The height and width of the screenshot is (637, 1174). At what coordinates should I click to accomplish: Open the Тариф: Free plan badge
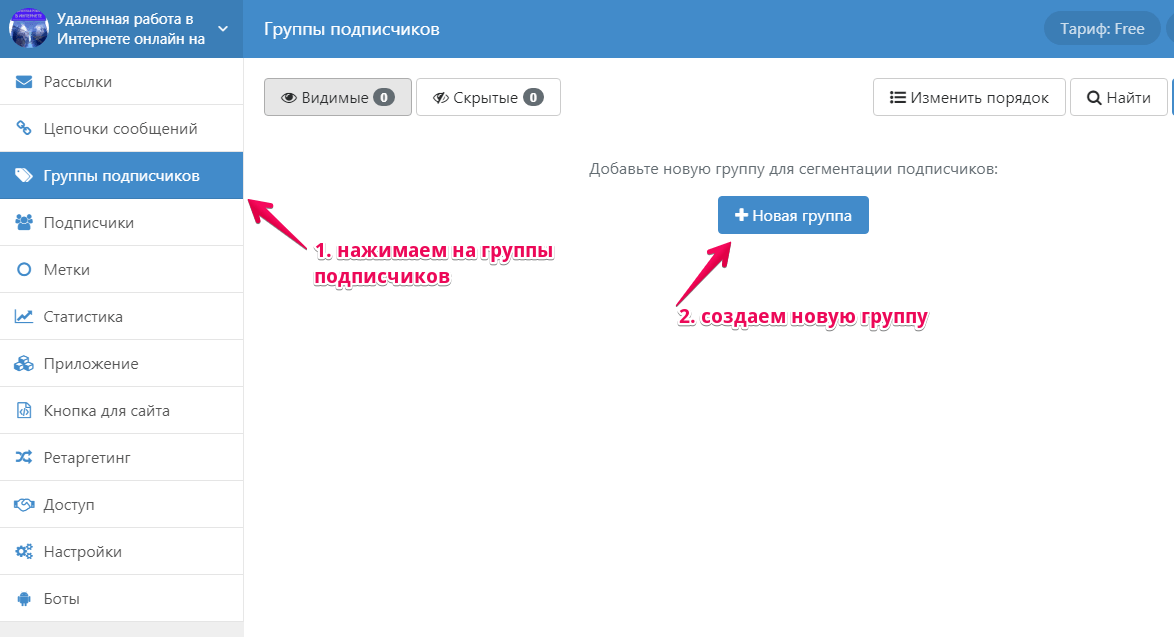(x=1101, y=29)
